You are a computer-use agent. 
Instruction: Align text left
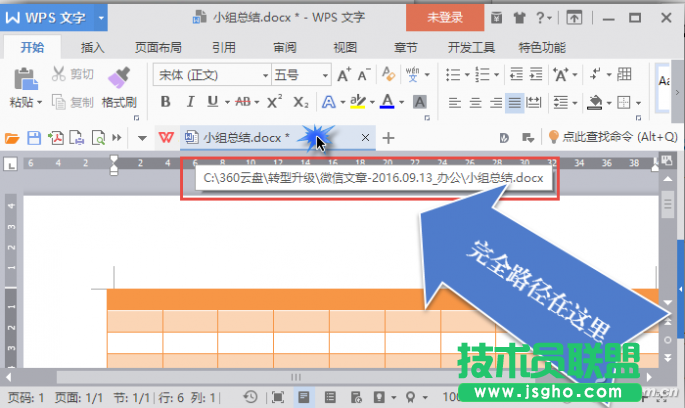[455, 103]
